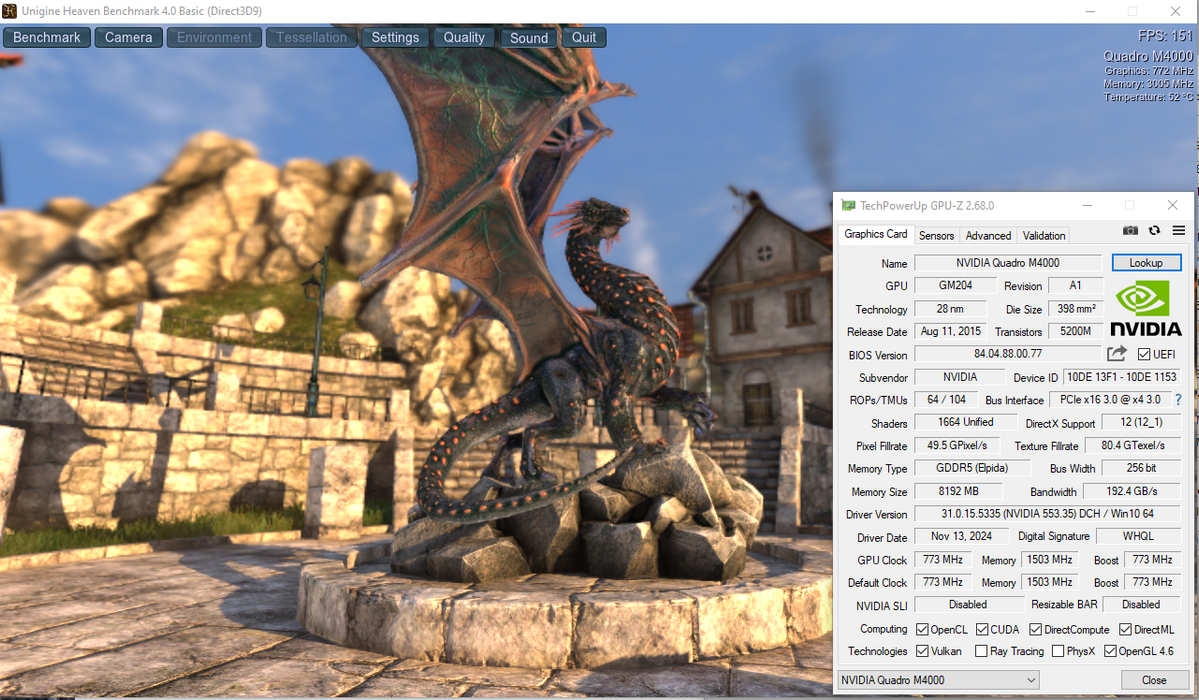Click the Device ID field
1199x700 pixels.
(1121, 377)
